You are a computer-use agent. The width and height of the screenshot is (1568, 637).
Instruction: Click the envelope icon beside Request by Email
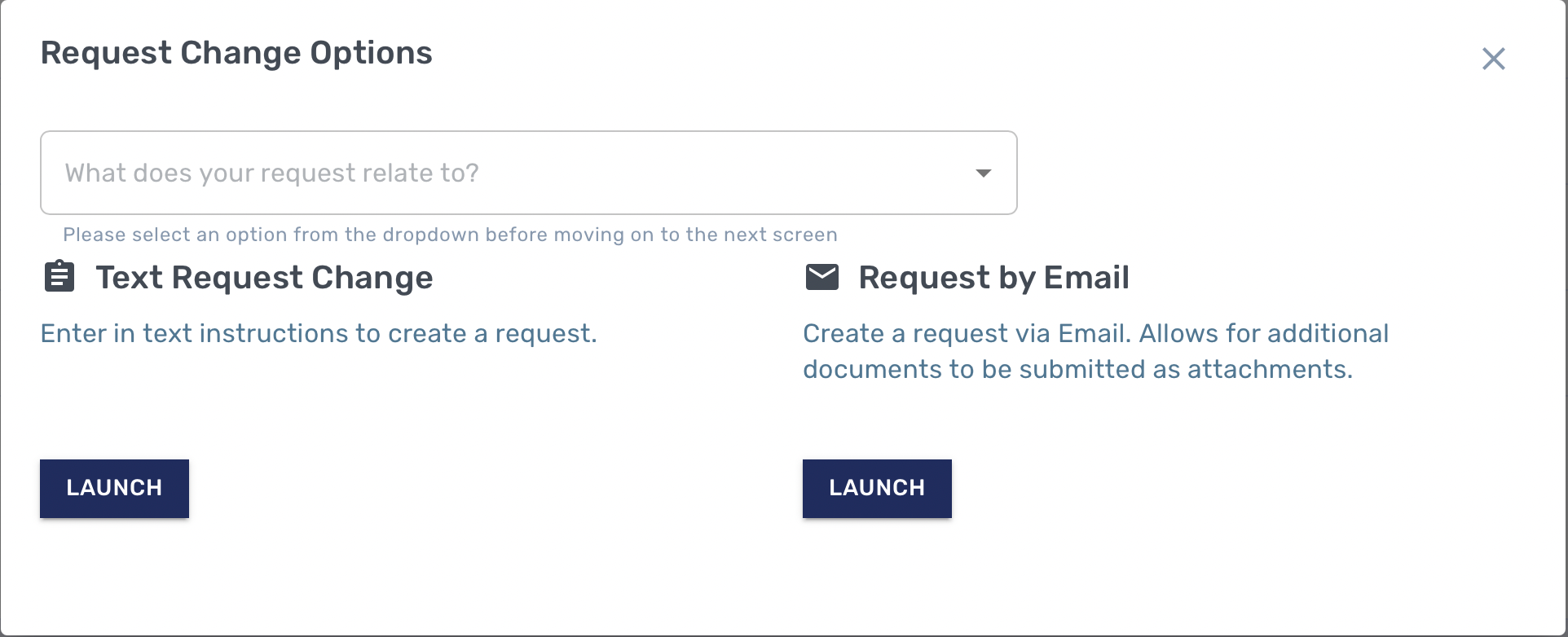tap(821, 277)
